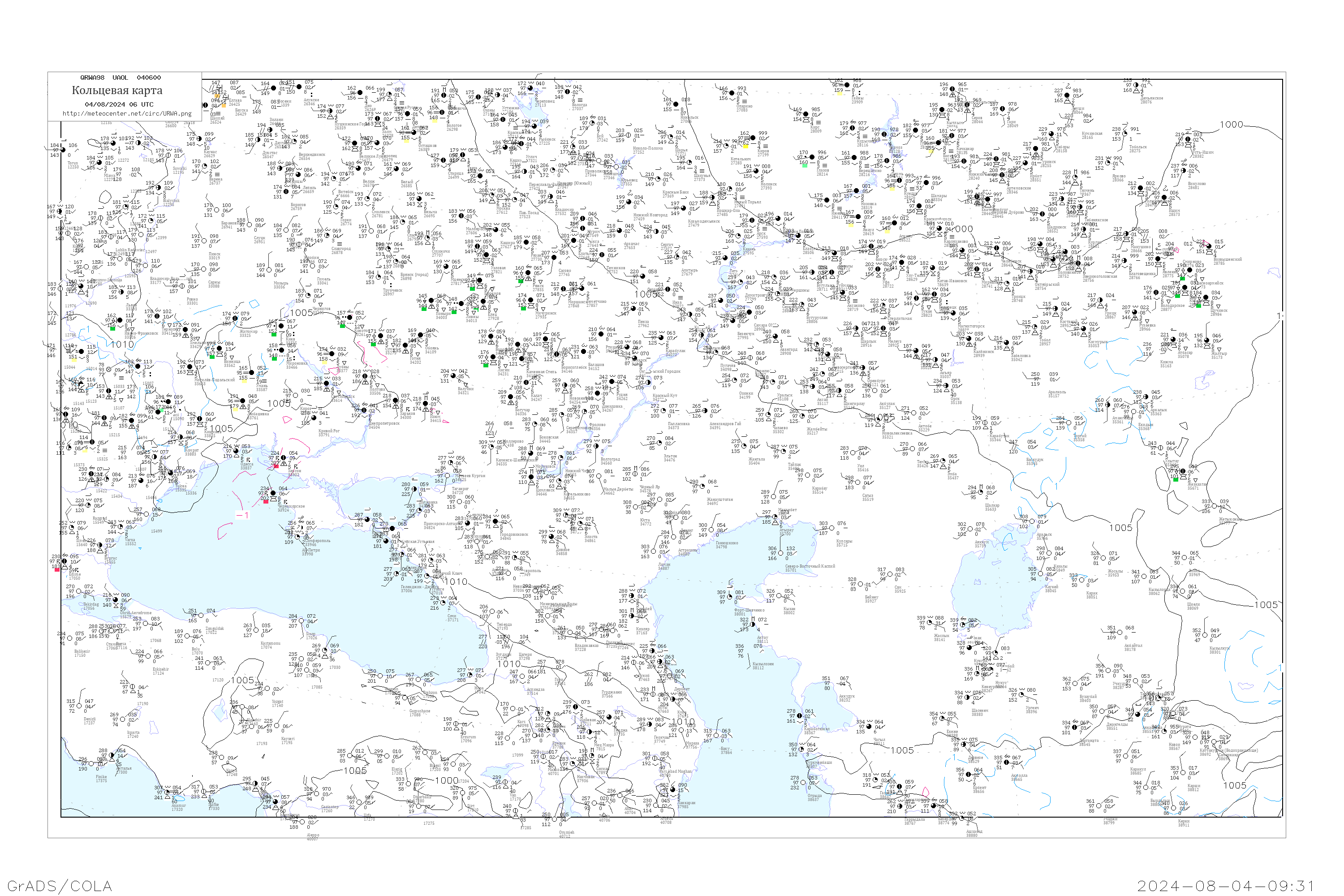Click the Симферополь 33946 station label

[x=317, y=542]
